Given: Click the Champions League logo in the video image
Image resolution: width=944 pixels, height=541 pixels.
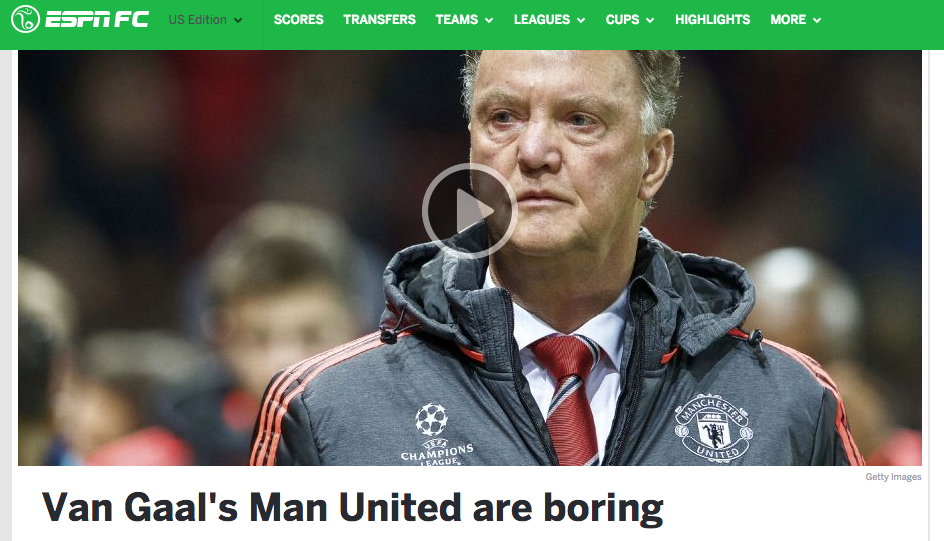Looking at the screenshot, I should tap(437, 434).
